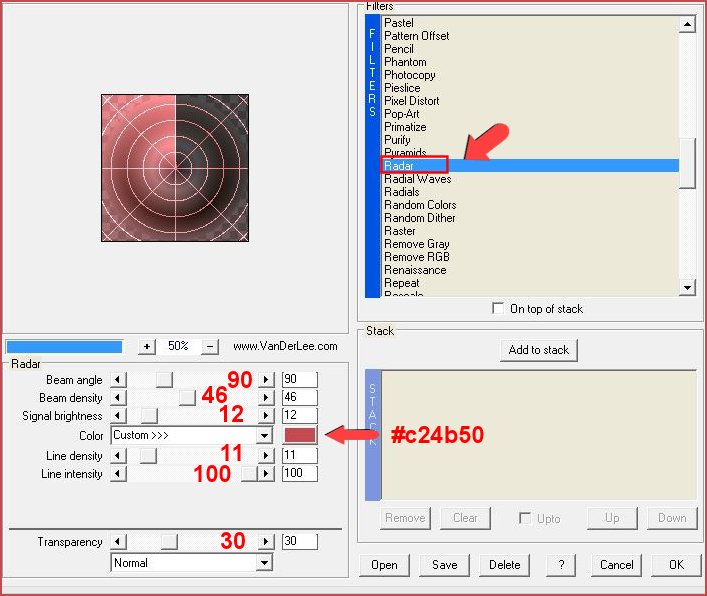Image resolution: width=707 pixels, height=596 pixels.
Task: Open the Normal blend mode dropdown
Action: pos(264,563)
